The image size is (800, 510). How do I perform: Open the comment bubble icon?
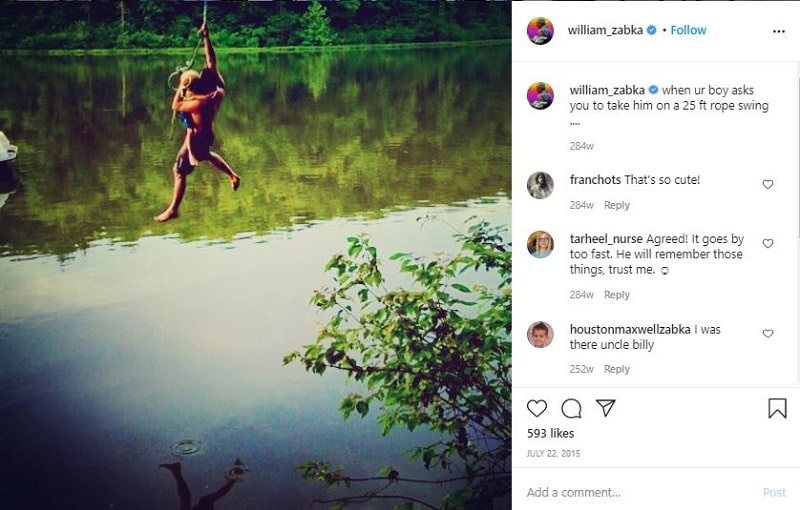coord(571,409)
